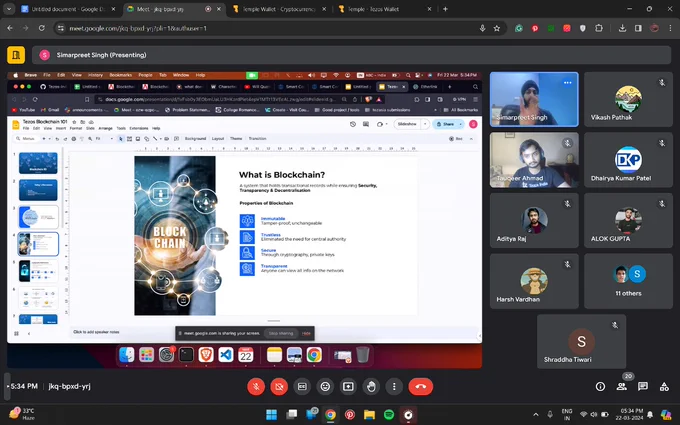The image size is (680, 425).
Task: Select Harsh Vardhan's participant tile
Action: point(534,281)
